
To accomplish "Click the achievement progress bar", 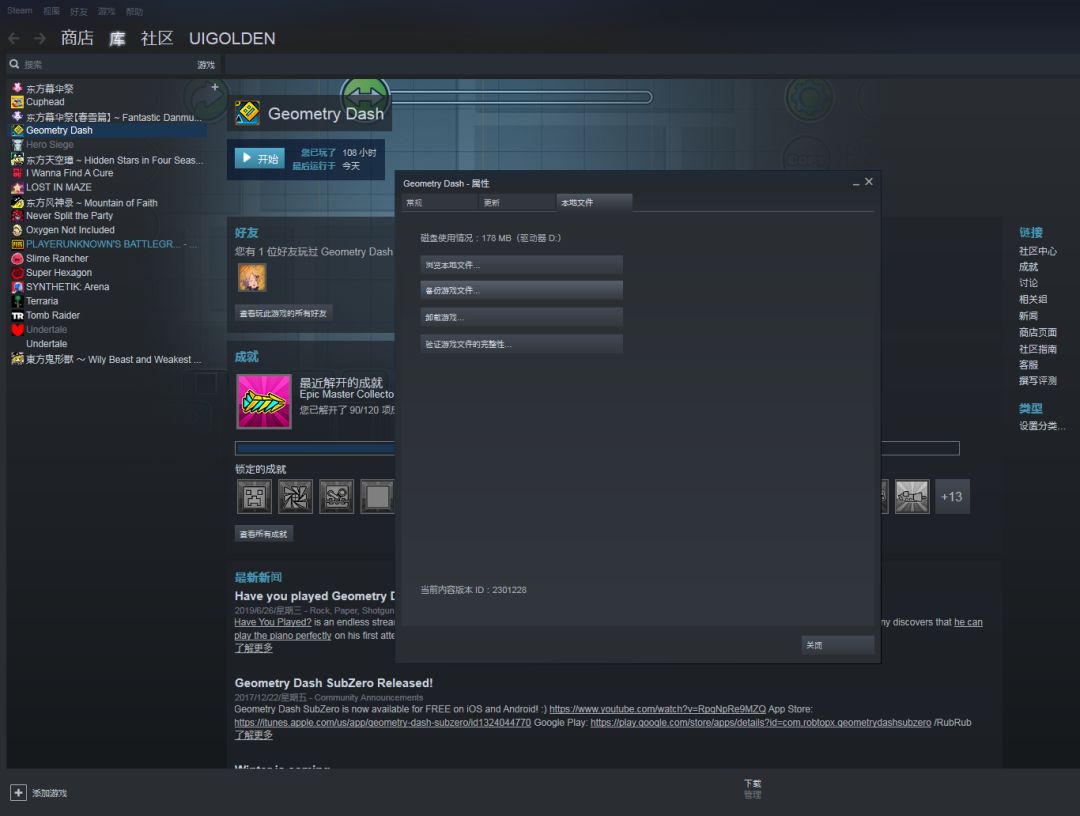I will [597, 448].
